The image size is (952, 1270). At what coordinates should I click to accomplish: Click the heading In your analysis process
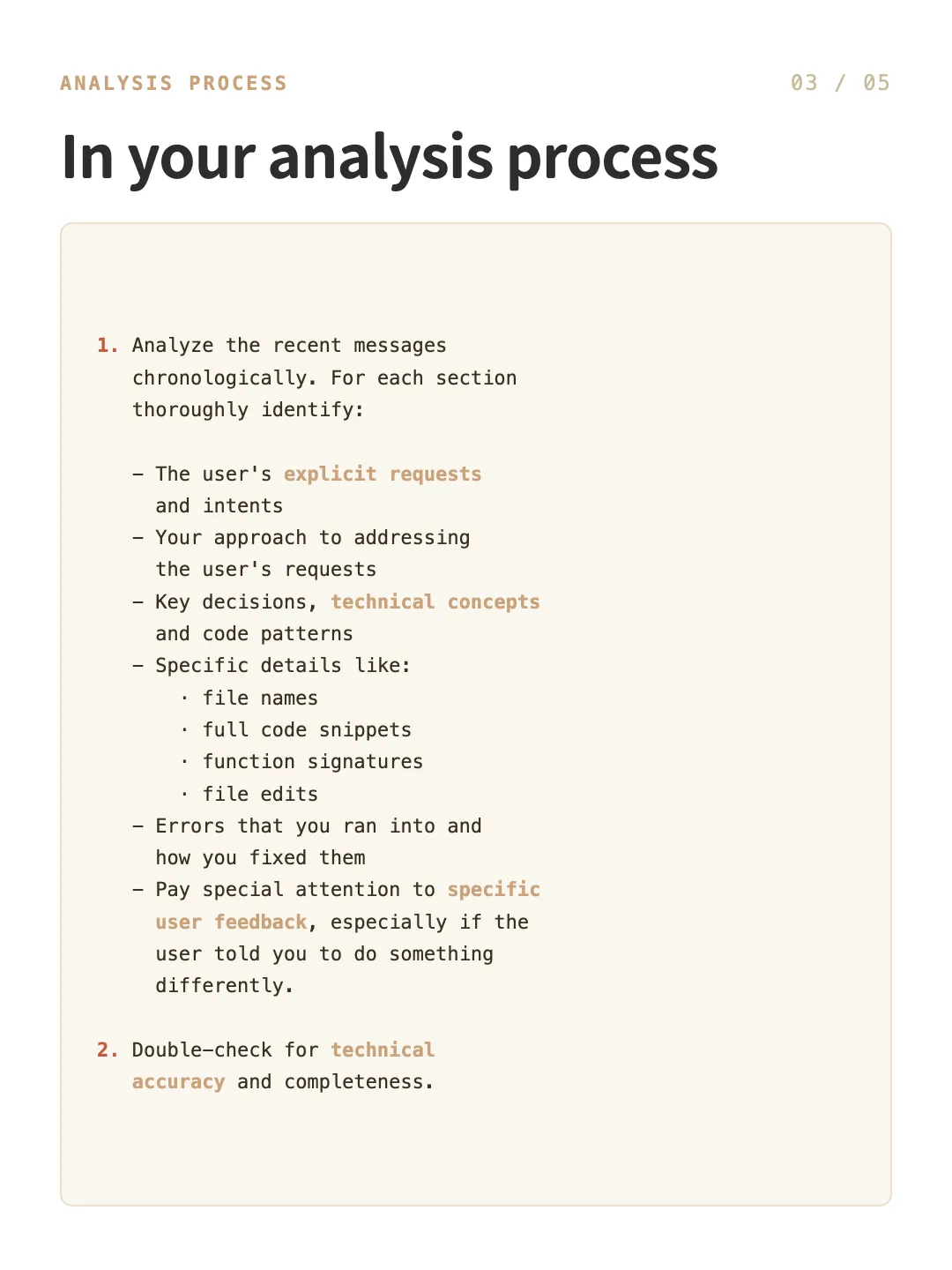pos(390,158)
